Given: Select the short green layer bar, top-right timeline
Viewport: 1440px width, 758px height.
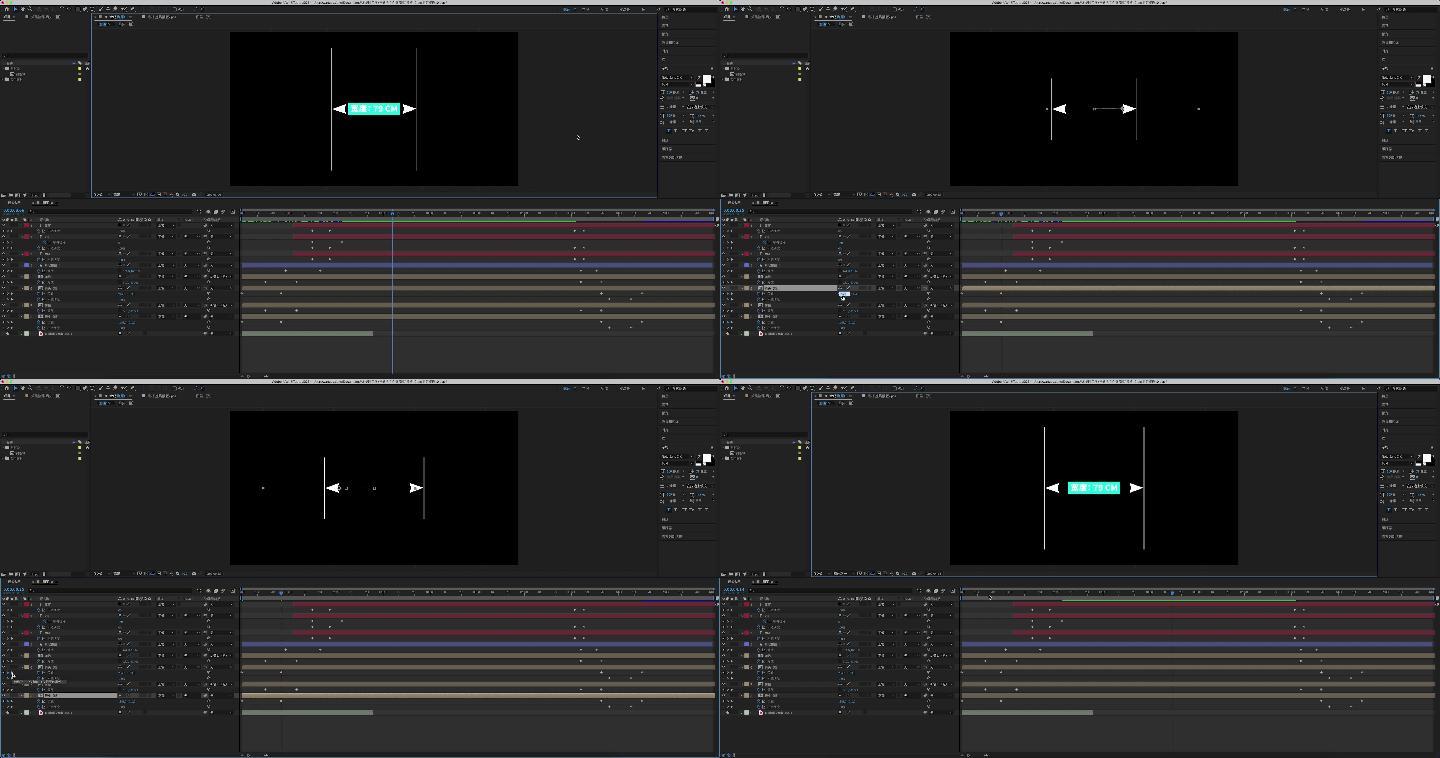Looking at the screenshot, I should [x=1027, y=333].
